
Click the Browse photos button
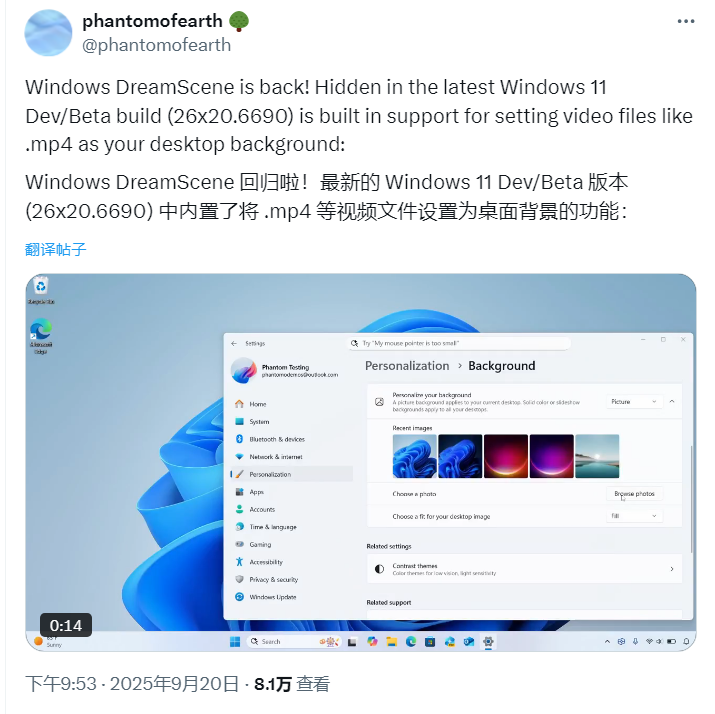point(634,494)
